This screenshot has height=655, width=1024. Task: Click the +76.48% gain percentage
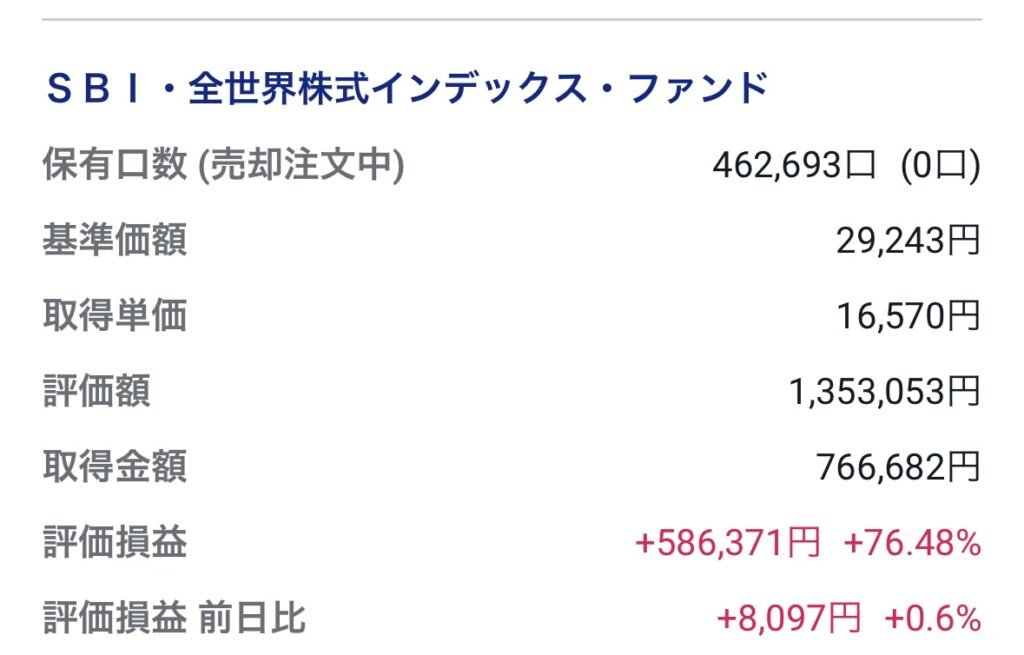point(912,543)
